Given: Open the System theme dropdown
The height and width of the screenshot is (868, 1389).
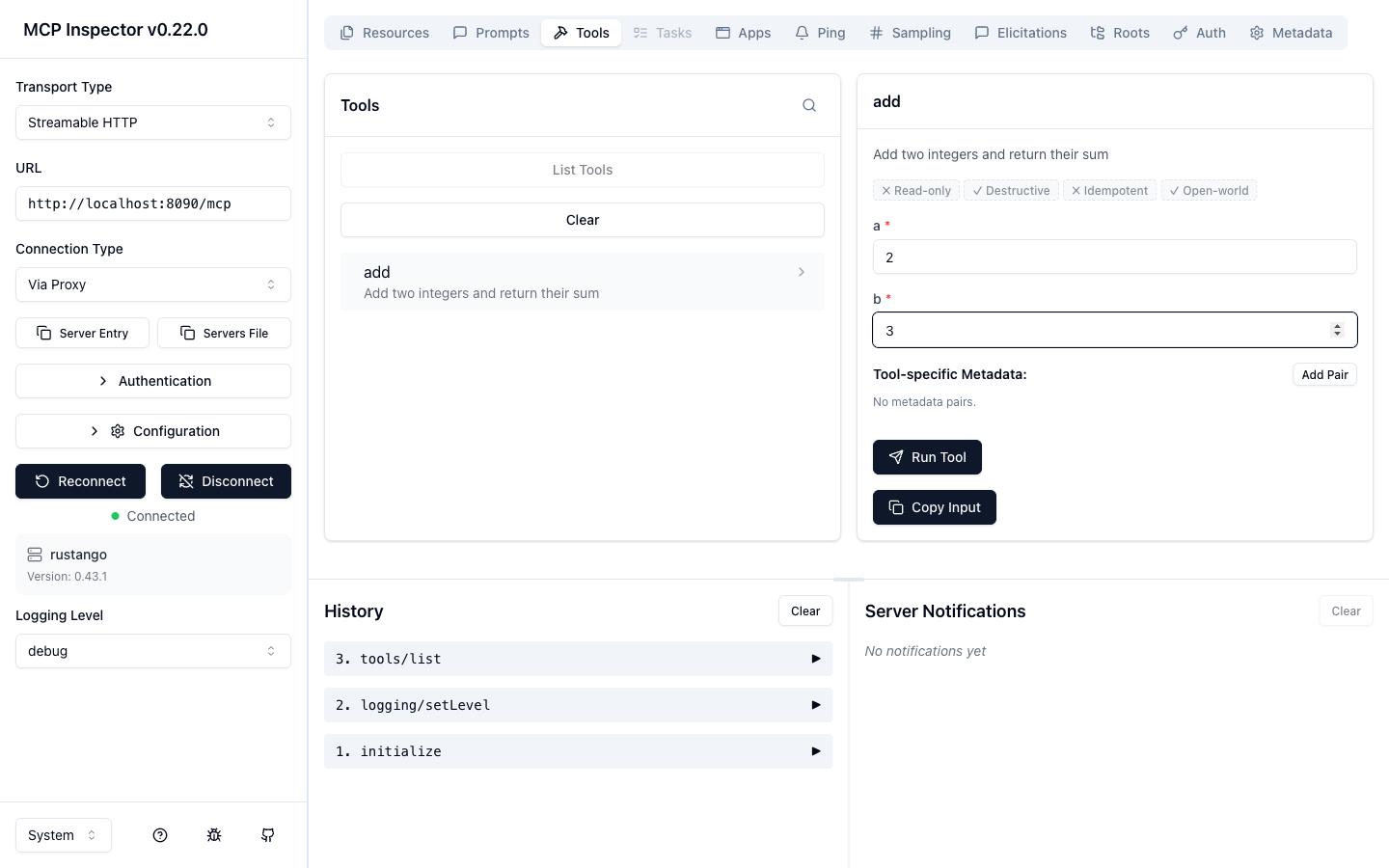Looking at the screenshot, I should (x=64, y=835).
